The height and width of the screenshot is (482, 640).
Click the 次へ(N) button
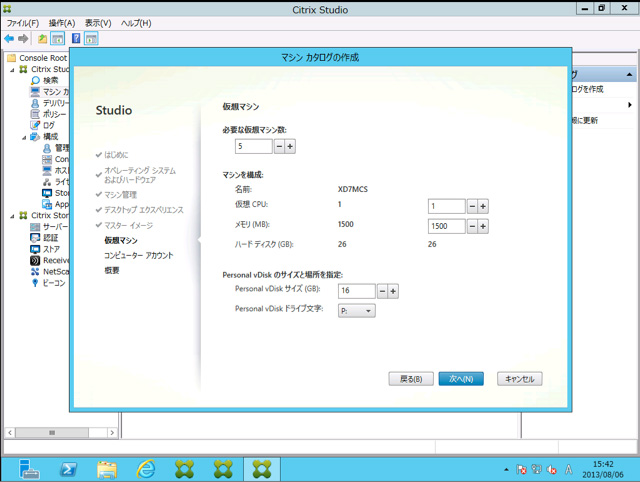461,379
